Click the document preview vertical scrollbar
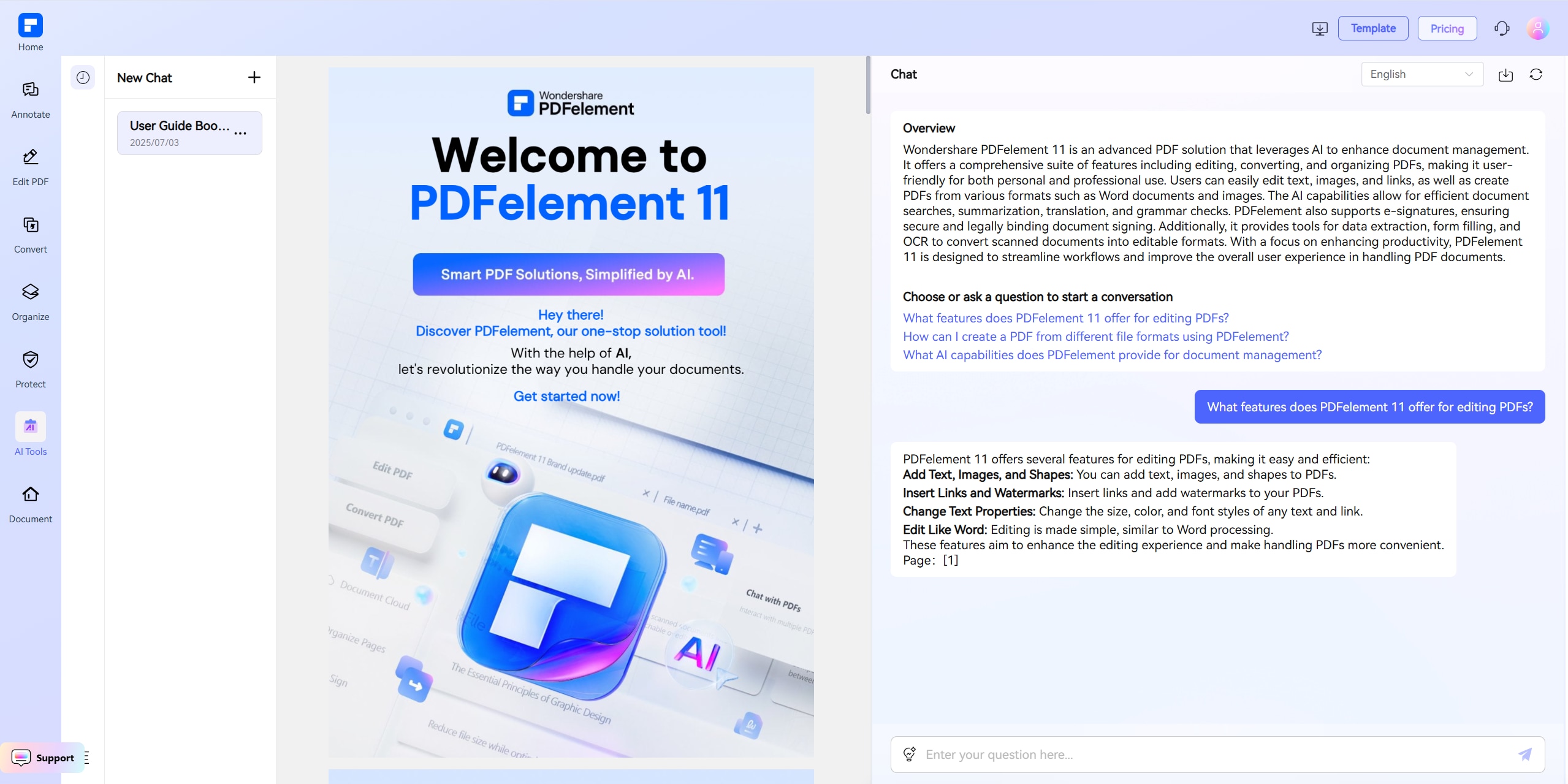 click(868, 85)
